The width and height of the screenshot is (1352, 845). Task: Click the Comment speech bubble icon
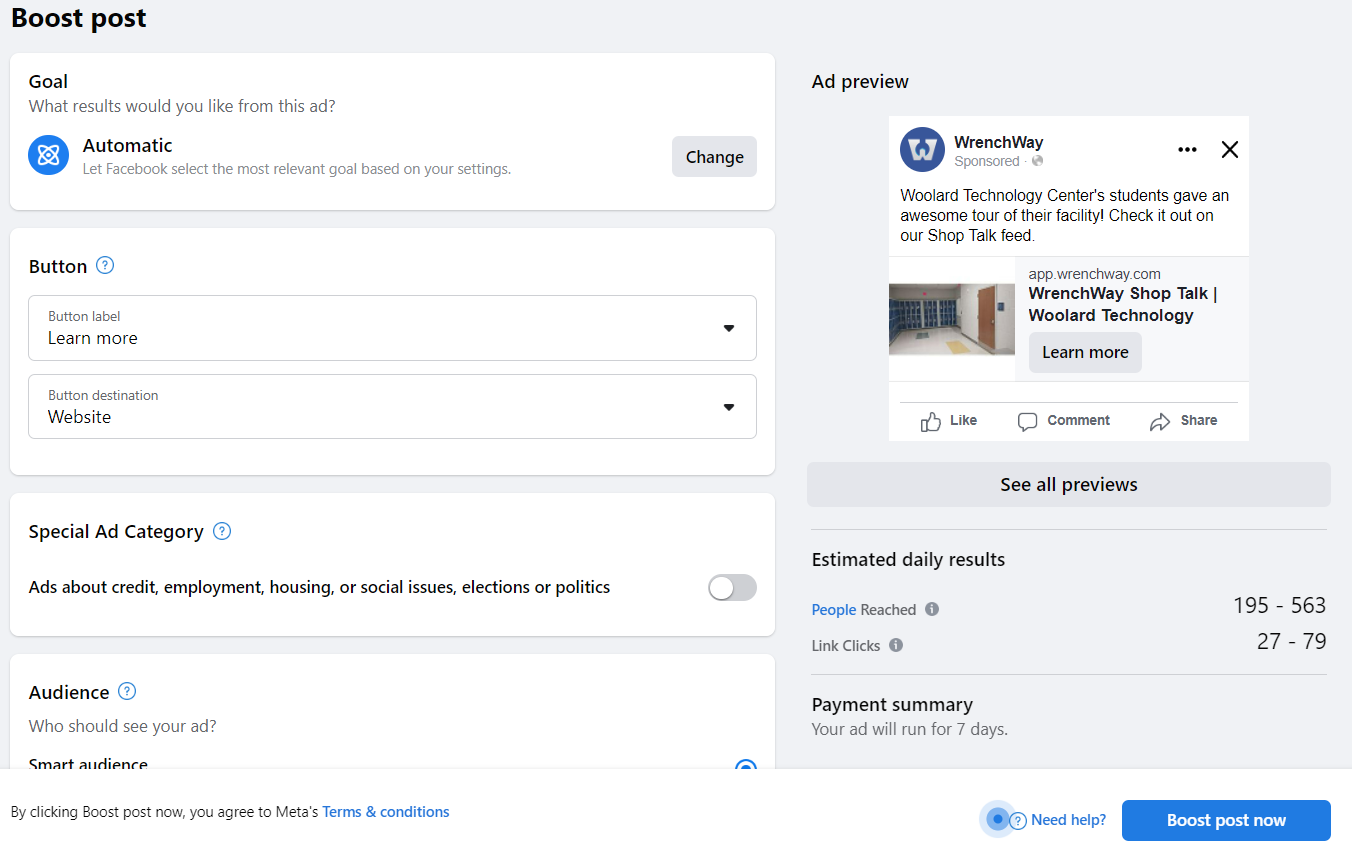coord(1027,421)
